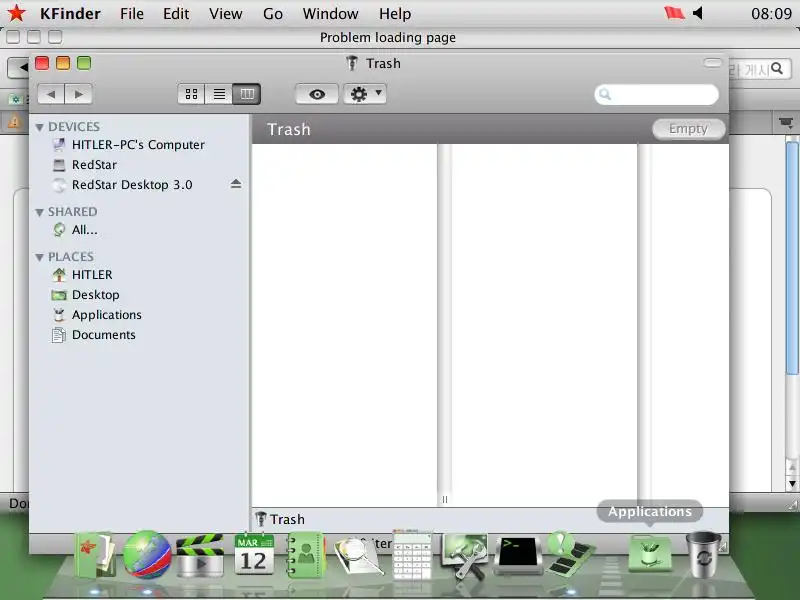800x600 pixels.
Task: Switch to icon view
Action: coord(191,94)
